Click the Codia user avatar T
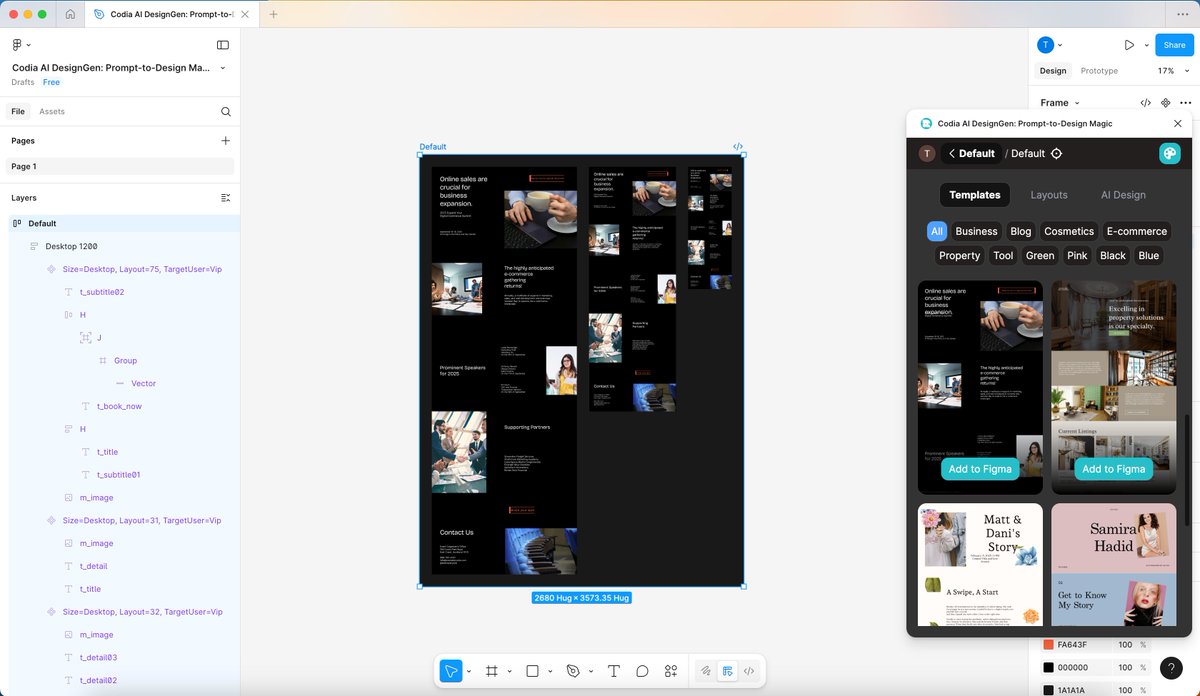The width and height of the screenshot is (1200, 696). [927, 153]
